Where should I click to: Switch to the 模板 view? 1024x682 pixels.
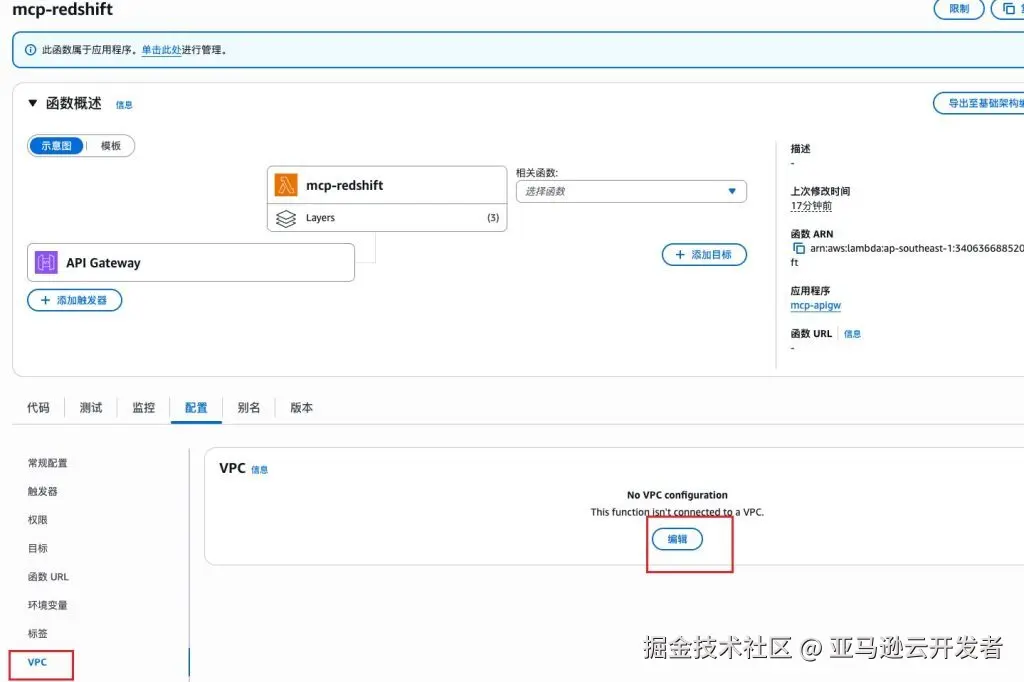point(110,146)
